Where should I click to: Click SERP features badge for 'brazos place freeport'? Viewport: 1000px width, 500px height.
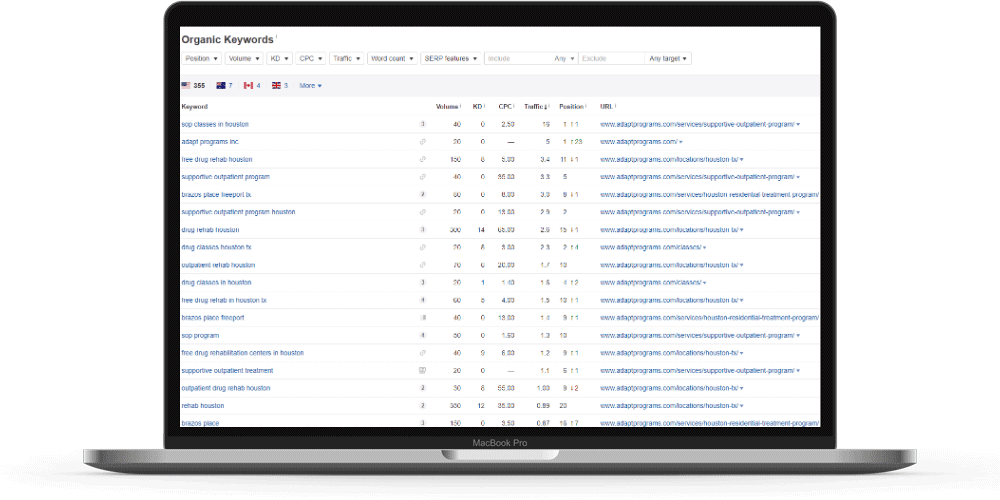422,318
